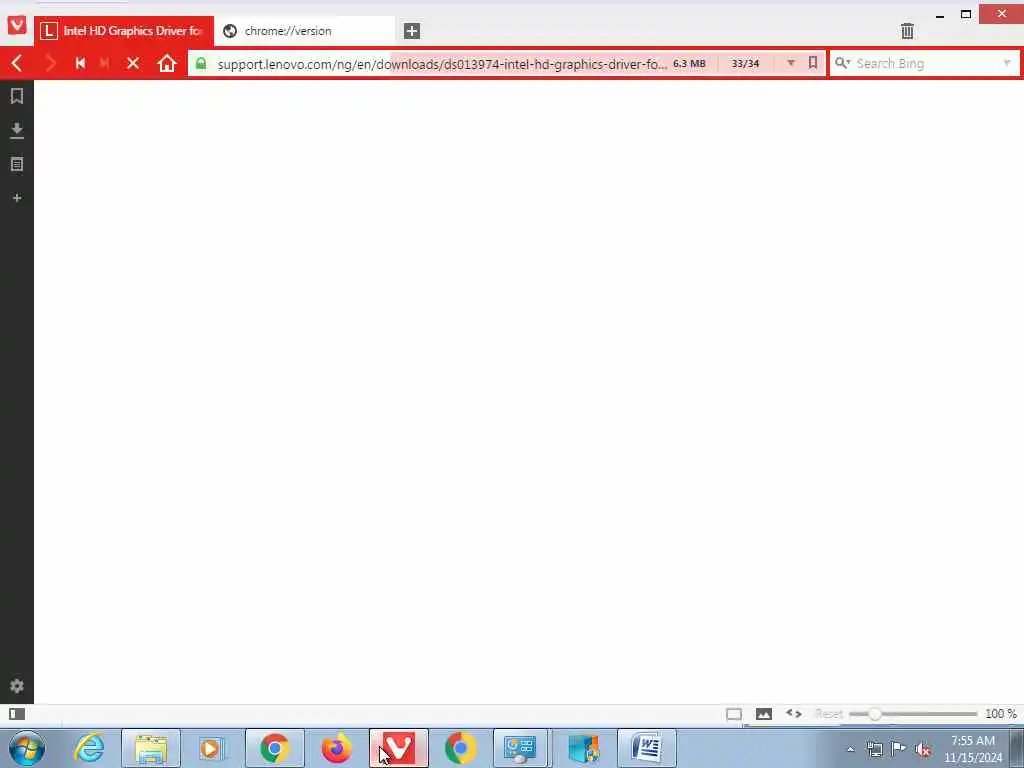Bookmark this page from address bar
The width and height of the screenshot is (1024, 768).
(812, 63)
